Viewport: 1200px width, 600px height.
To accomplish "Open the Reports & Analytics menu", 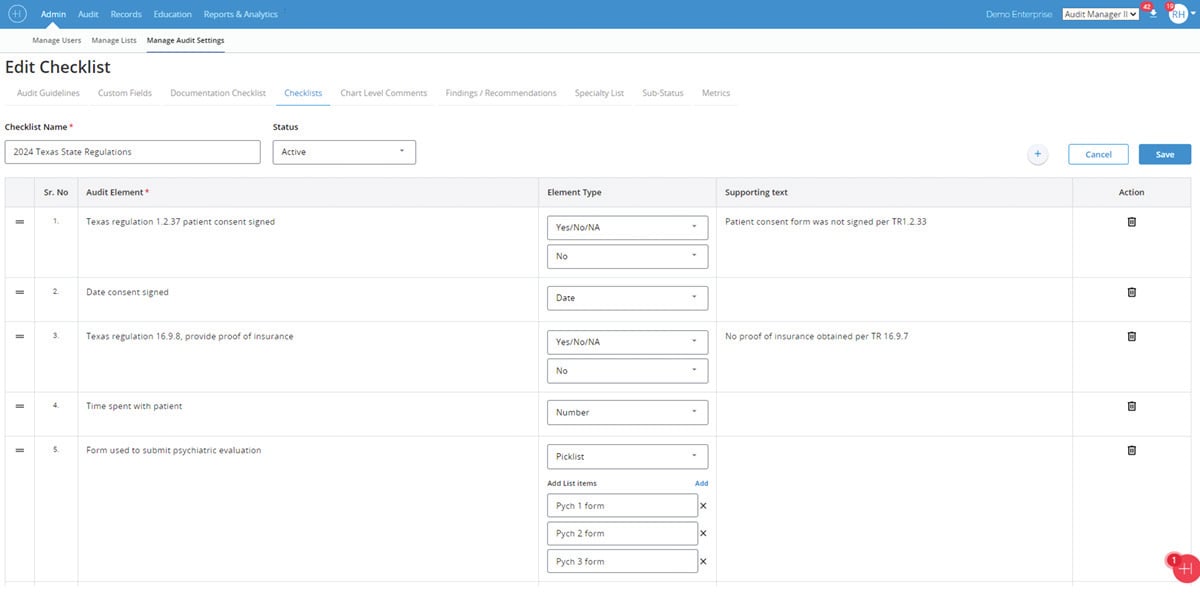I will pos(240,15).
